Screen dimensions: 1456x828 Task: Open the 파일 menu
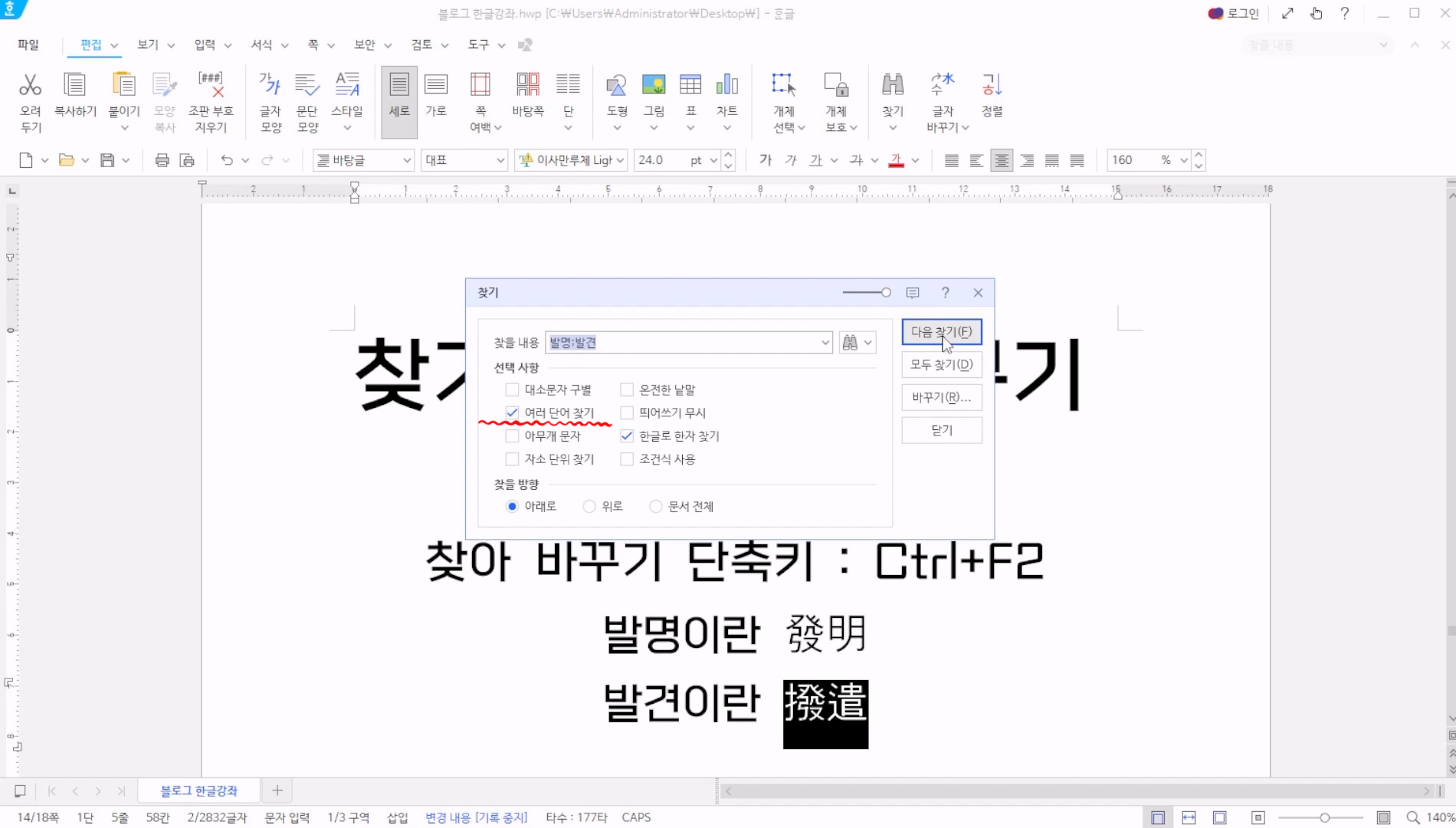[x=28, y=44]
